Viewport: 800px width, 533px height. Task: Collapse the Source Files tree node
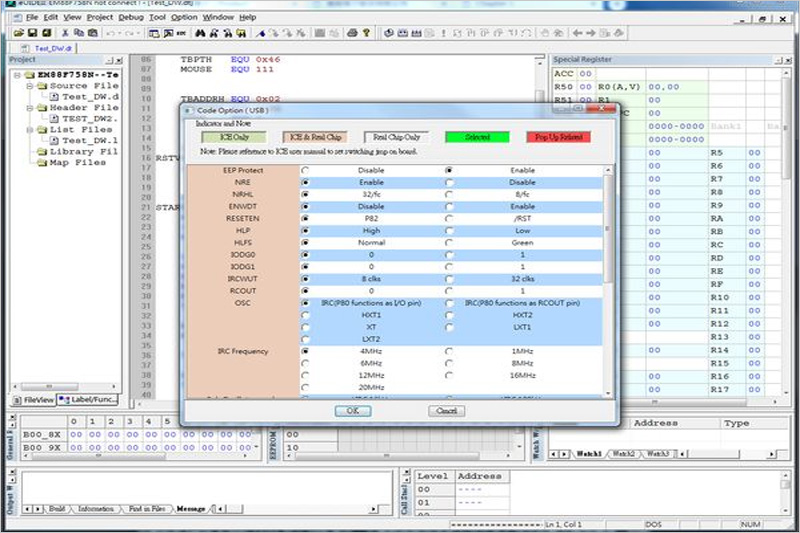pyautogui.click(x=29, y=86)
